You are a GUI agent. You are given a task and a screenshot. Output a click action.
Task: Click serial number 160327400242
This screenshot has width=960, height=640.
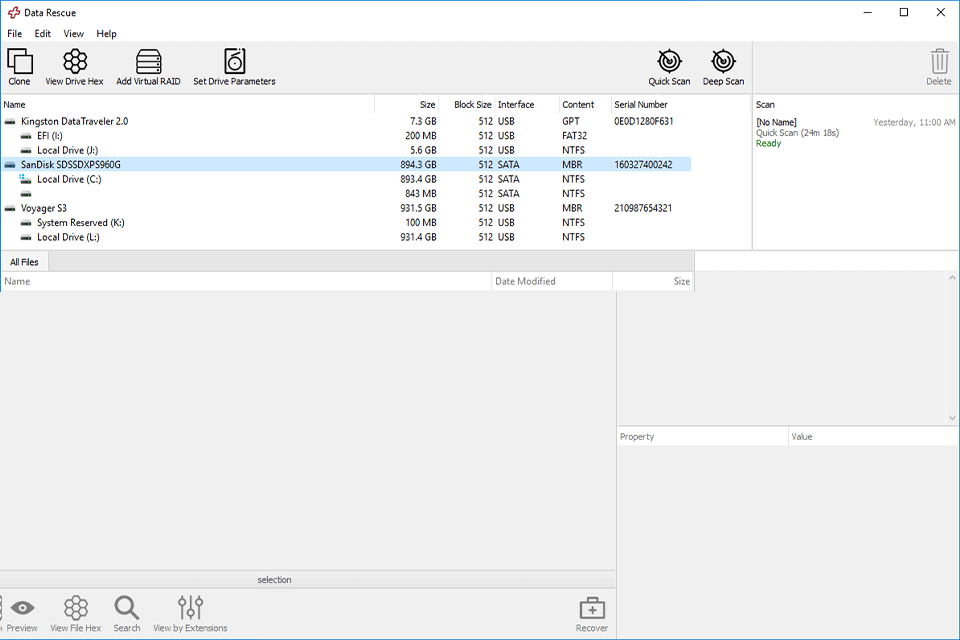click(643, 165)
